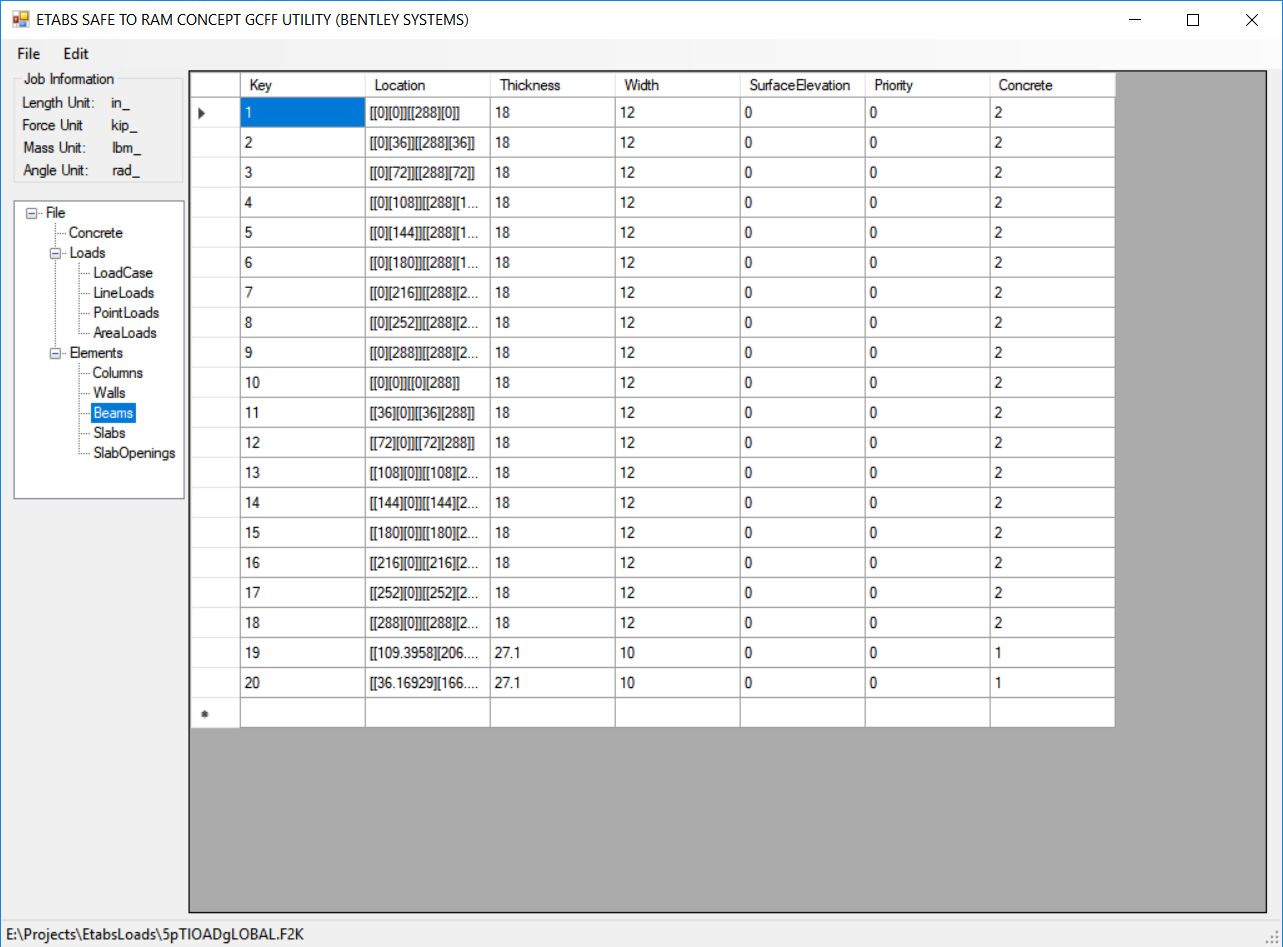This screenshot has width=1283, height=947.
Task: Select row 19 Thickness cell 27.1
Action: coord(551,653)
